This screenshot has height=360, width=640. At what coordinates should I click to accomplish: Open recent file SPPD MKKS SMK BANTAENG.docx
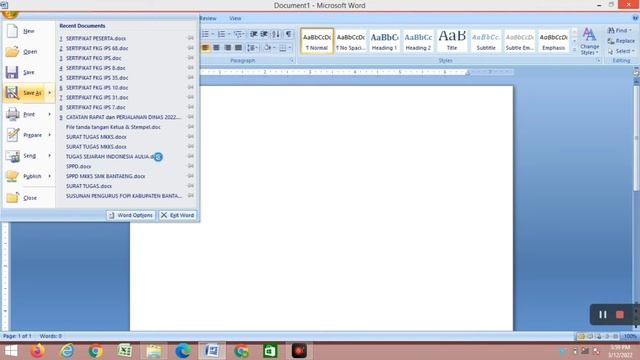pyautogui.click(x=105, y=176)
